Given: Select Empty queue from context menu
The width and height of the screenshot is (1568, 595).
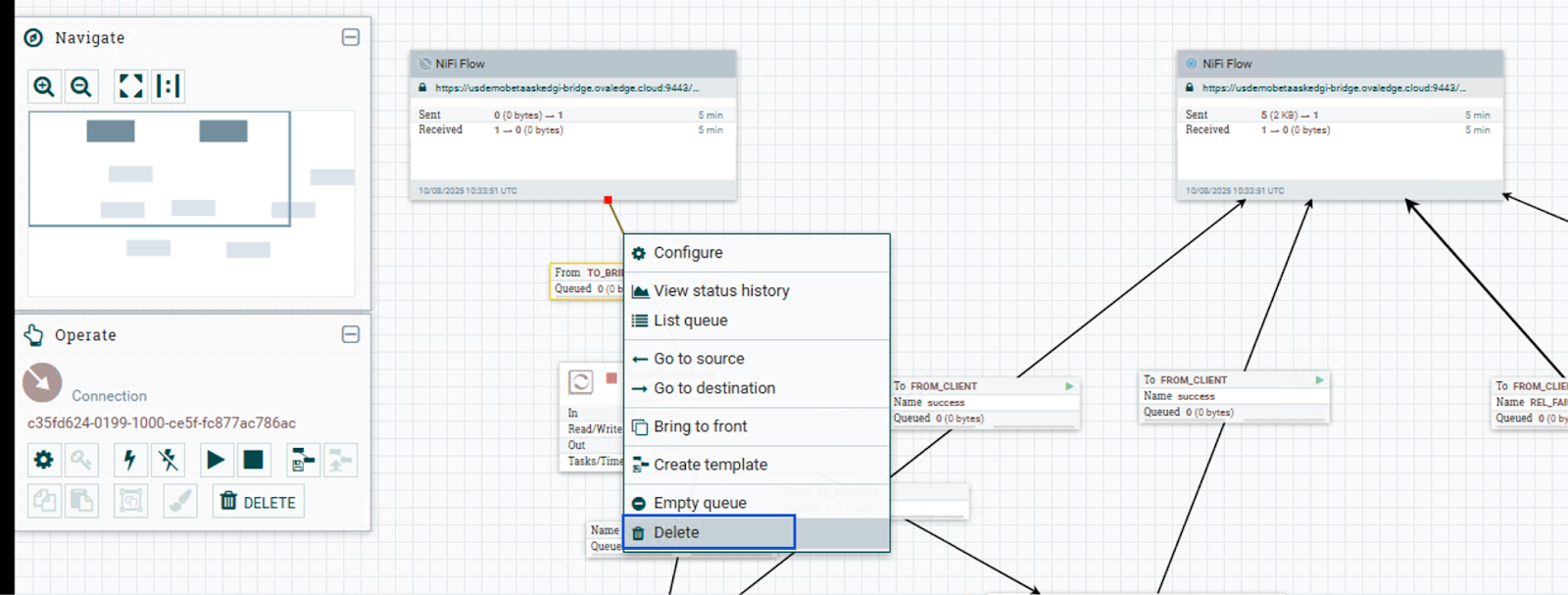Looking at the screenshot, I should (700, 503).
